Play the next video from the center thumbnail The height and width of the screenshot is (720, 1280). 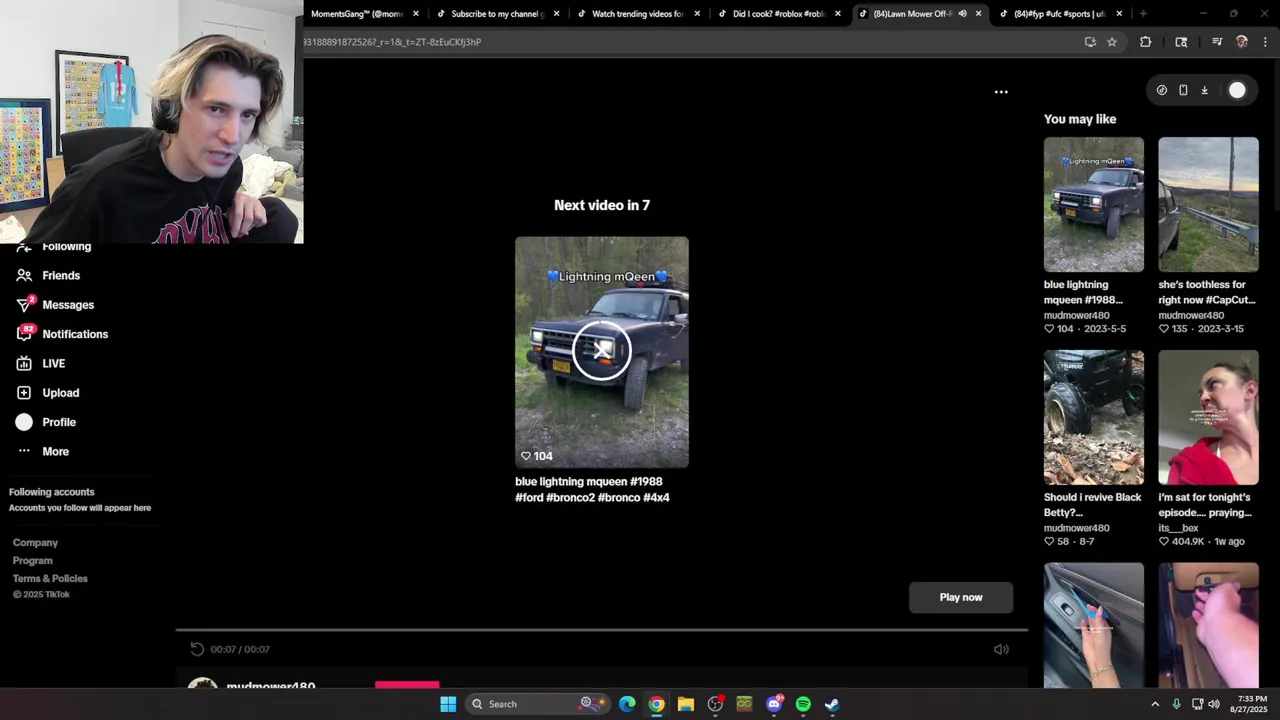tap(602, 352)
